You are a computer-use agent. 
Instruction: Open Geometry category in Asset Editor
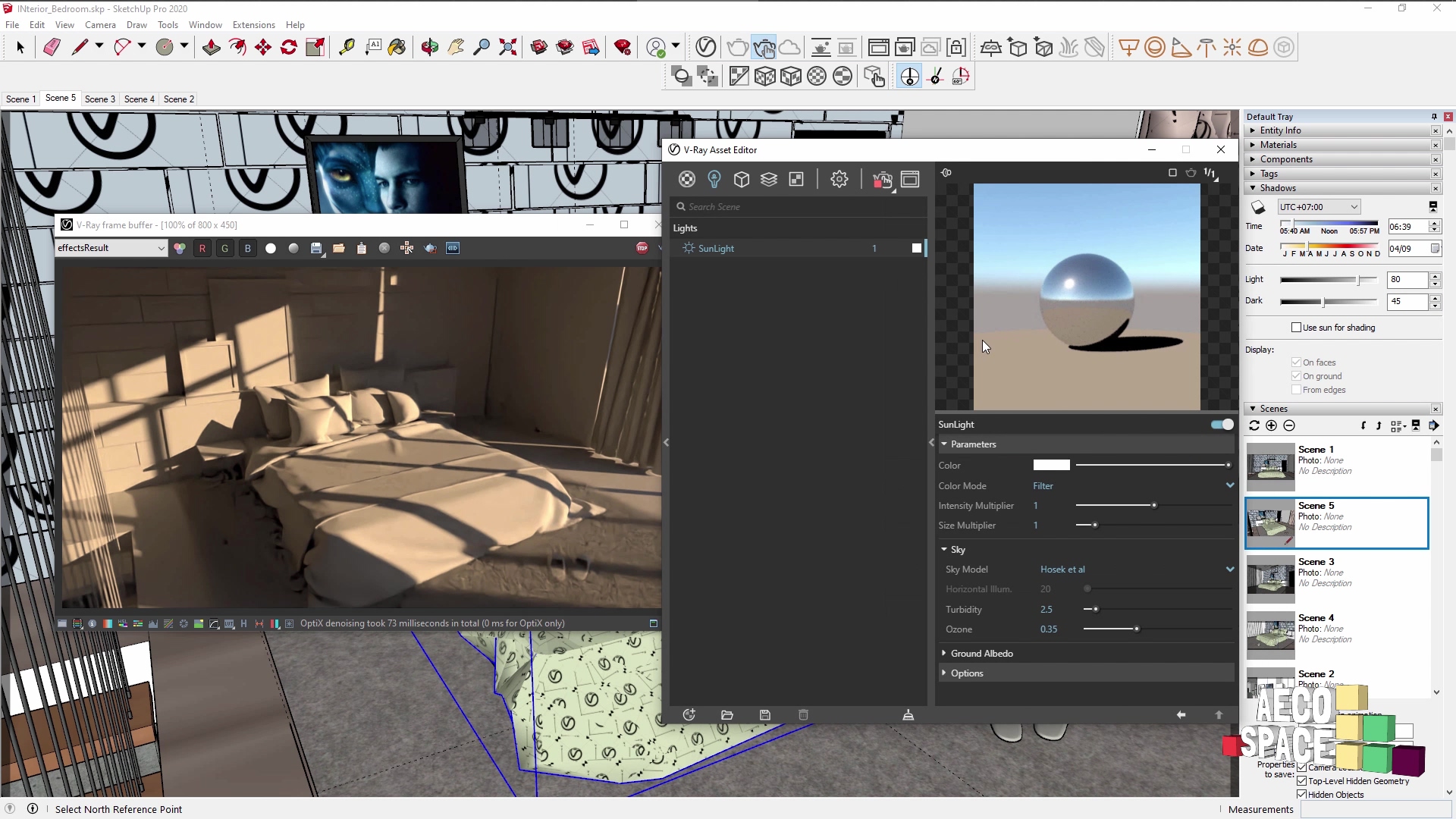pyautogui.click(x=742, y=179)
